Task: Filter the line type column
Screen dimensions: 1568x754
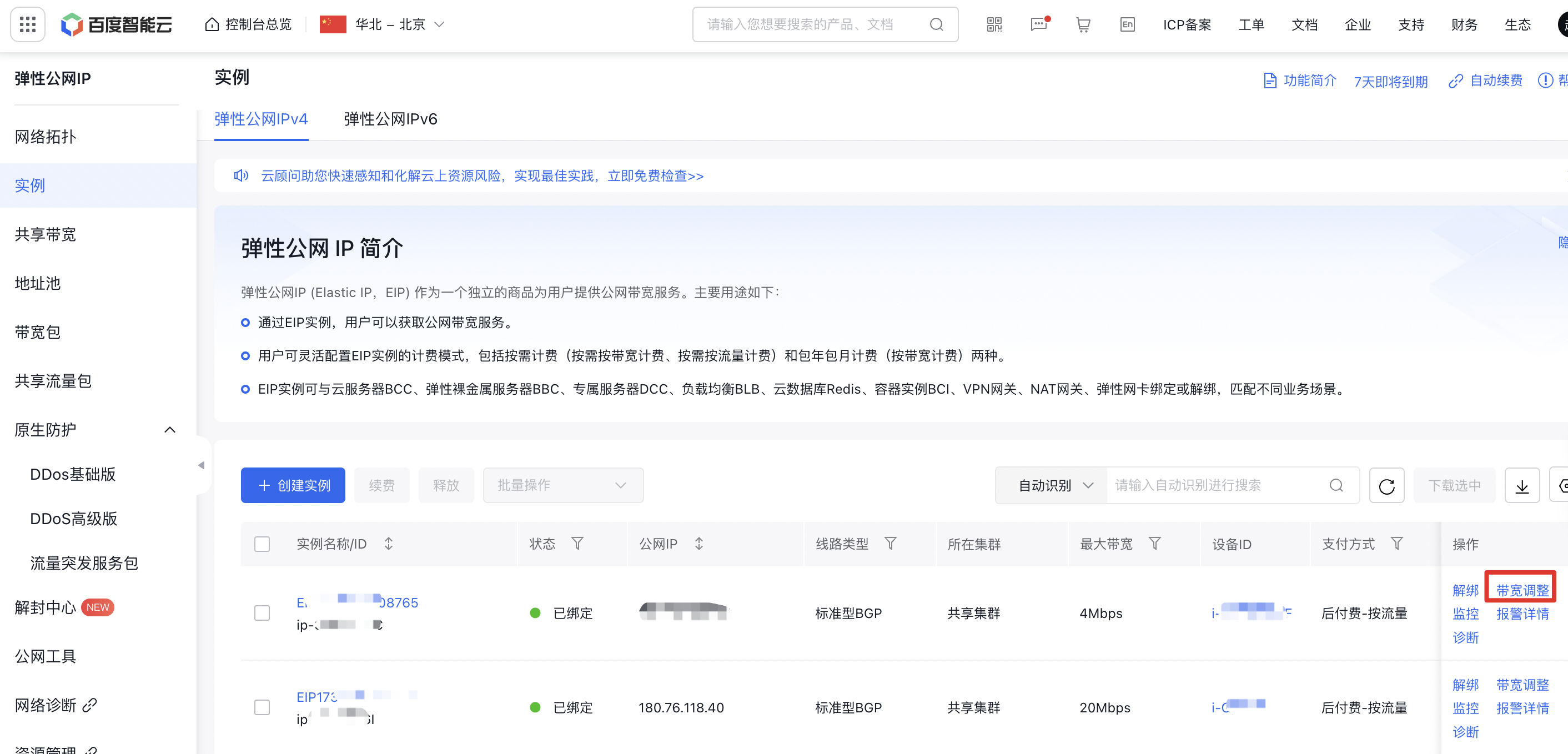Action: point(890,544)
